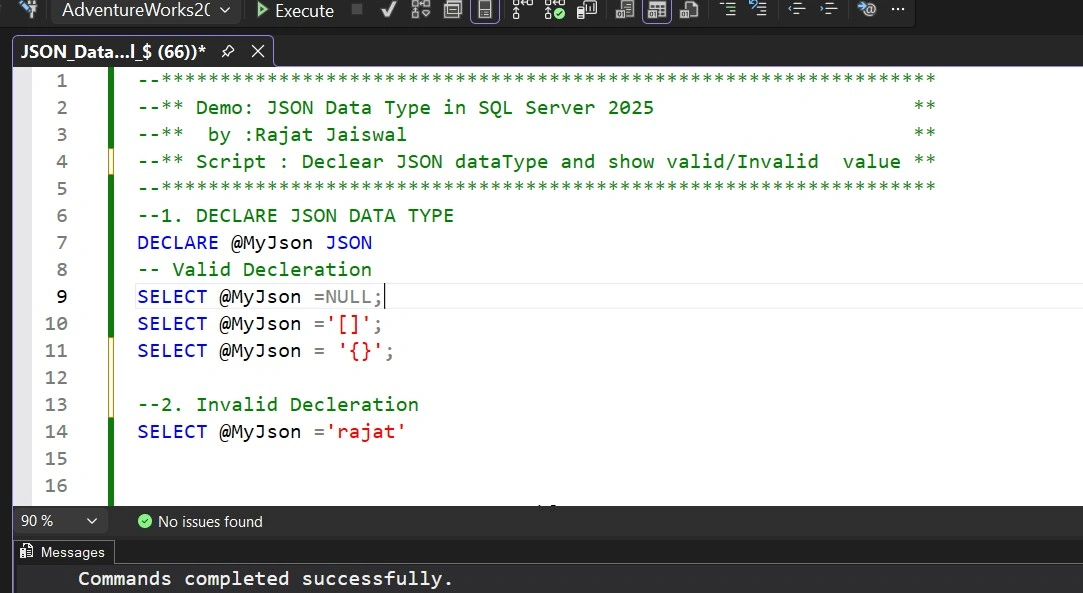Open the 90 % zoom dropdown
Viewport: 1083px width, 593px height.
(59, 521)
